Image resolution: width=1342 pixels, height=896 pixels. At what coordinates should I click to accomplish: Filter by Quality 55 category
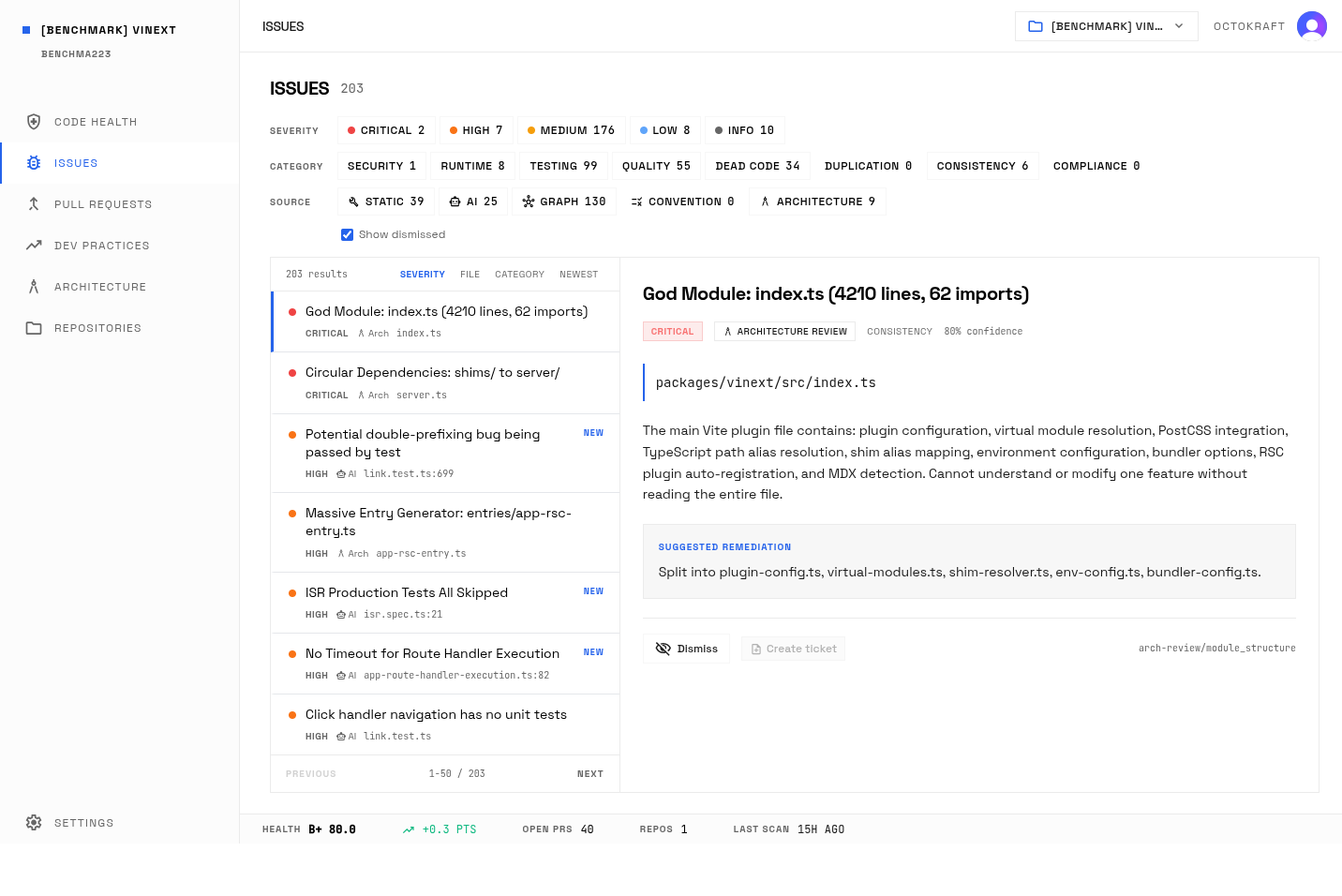click(x=656, y=166)
